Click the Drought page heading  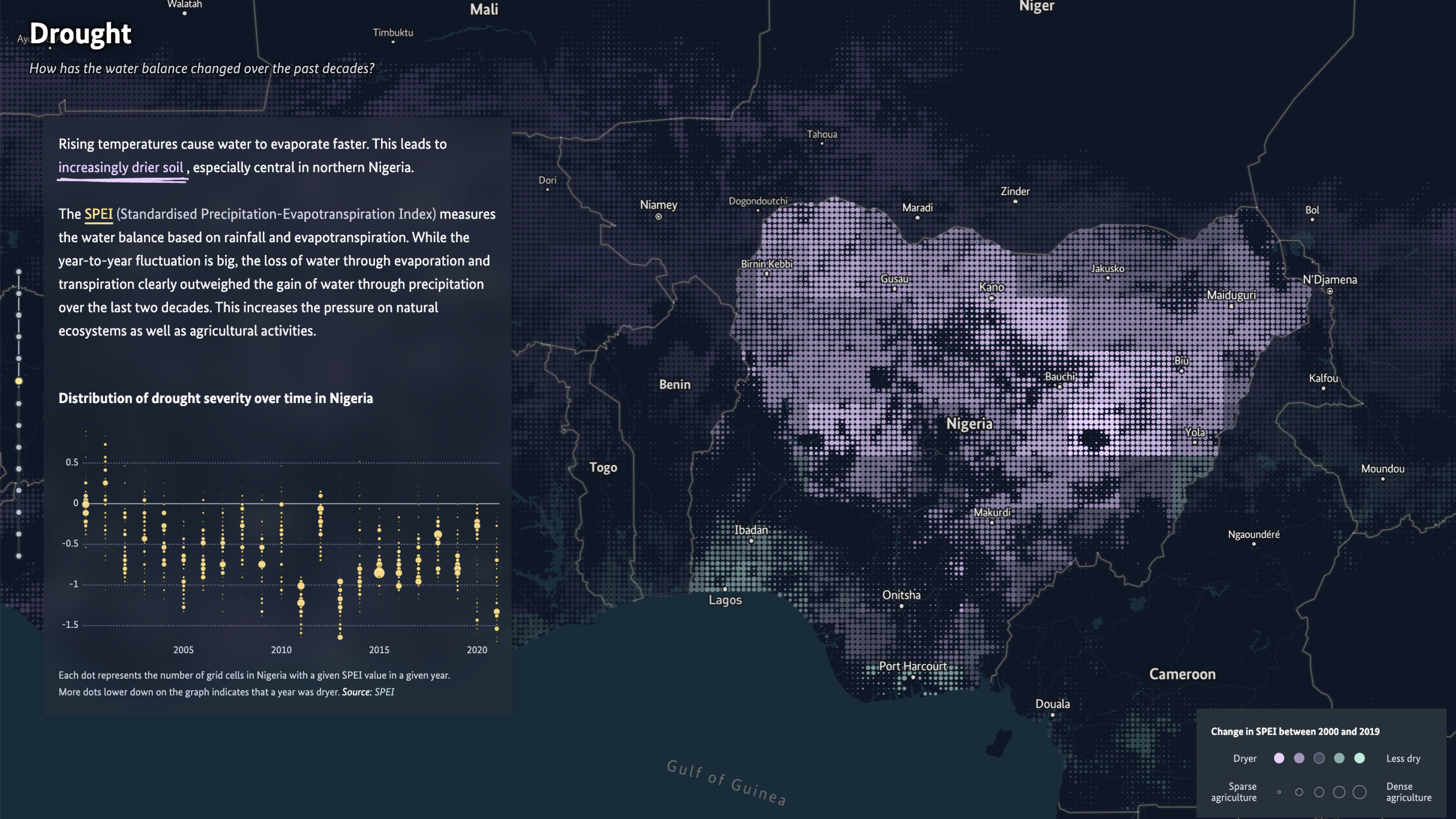click(x=80, y=34)
